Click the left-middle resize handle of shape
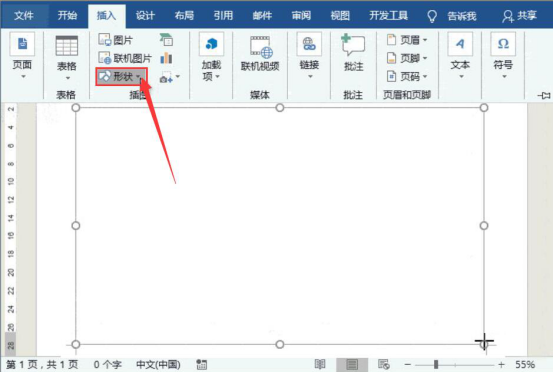554x372 pixels. click(76, 226)
